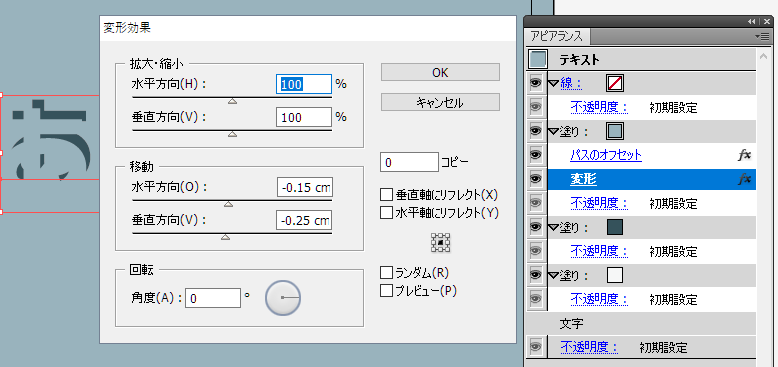Screen dimensions: 778x367
Task: Click 不透明度 link belonging to the dark teal fill
Action: pyautogui.click(x=599, y=251)
